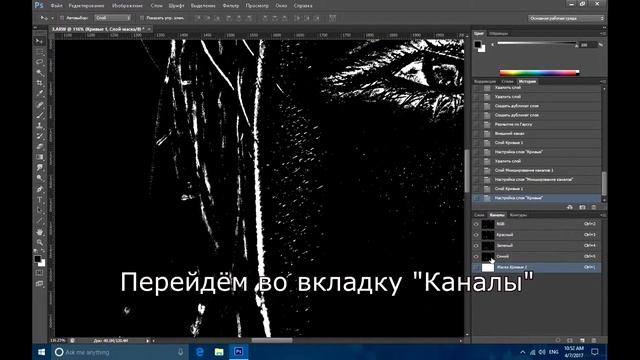Screen dimensions: 640x360
Task: Open the Слой auto-select dropdown
Action: [x=113, y=18]
